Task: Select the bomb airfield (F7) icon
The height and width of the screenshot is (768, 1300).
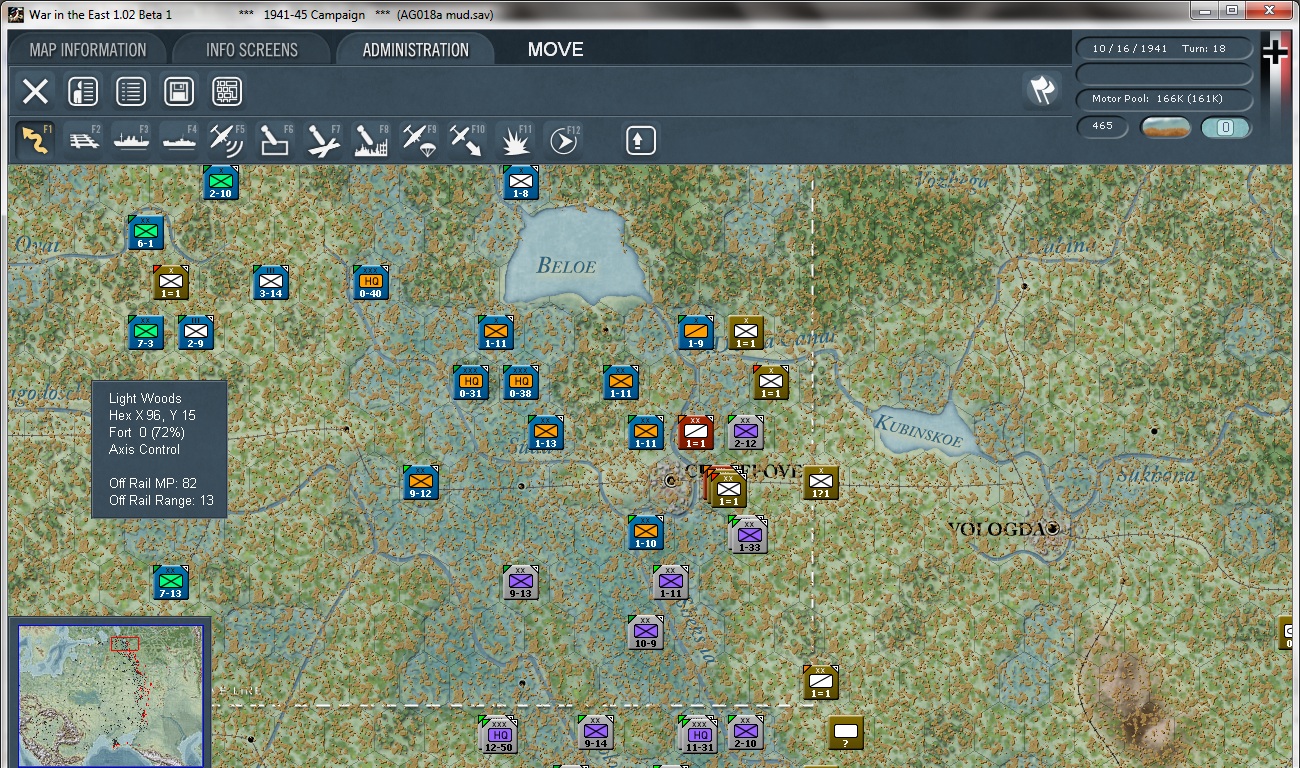Action: [323, 140]
